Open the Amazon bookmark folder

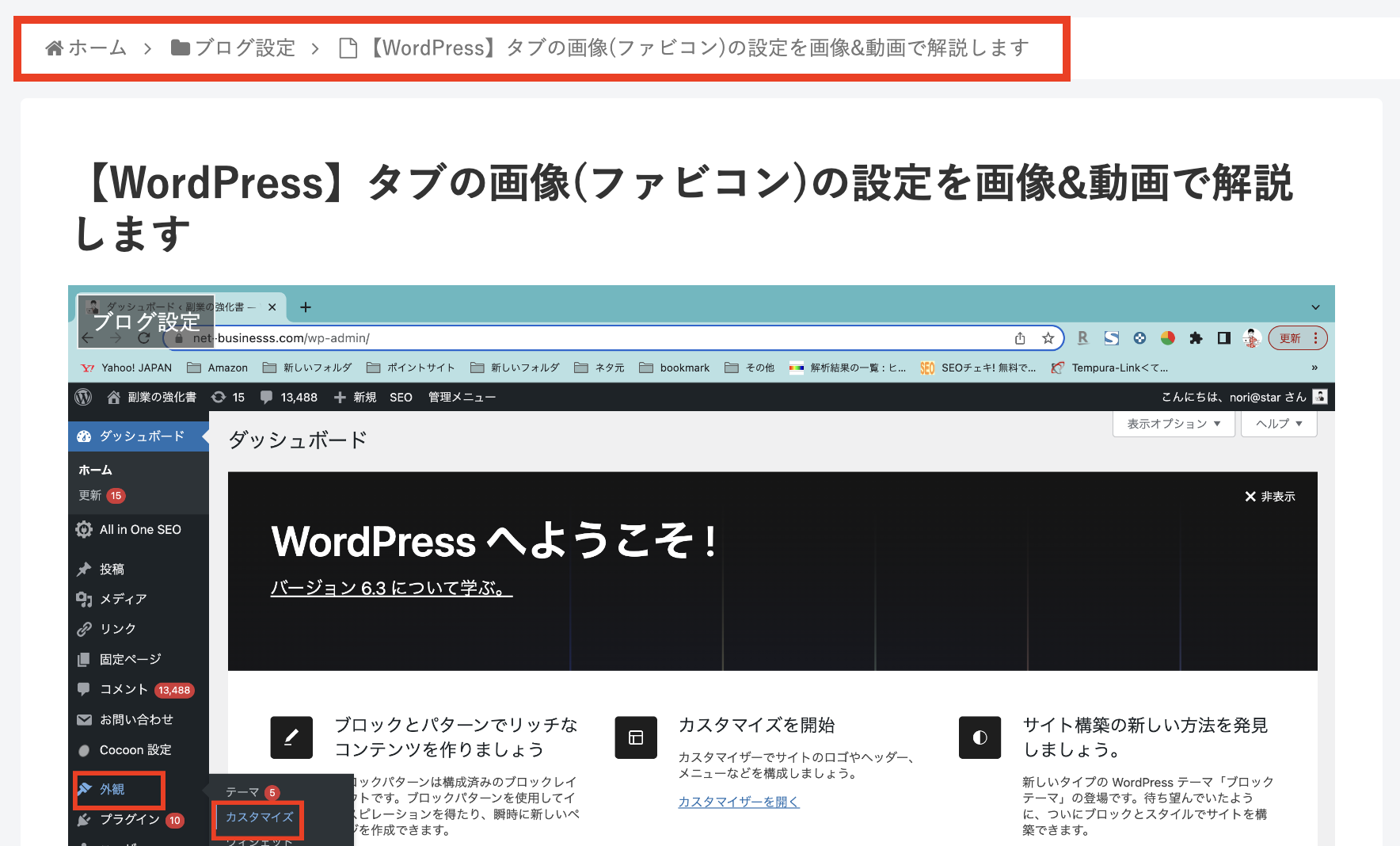coord(218,368)
